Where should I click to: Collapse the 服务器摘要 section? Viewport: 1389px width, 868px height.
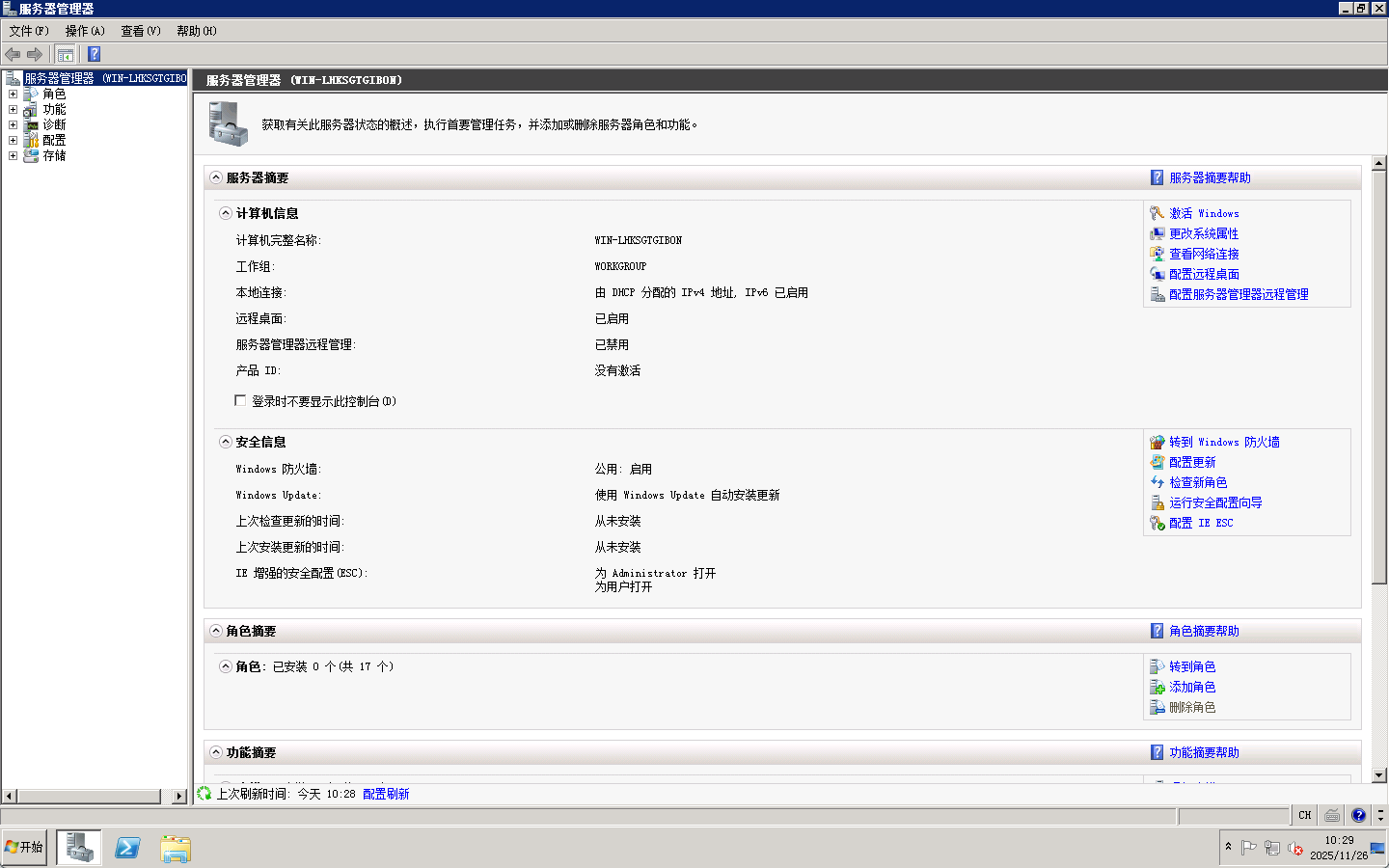tap(216, 177)
